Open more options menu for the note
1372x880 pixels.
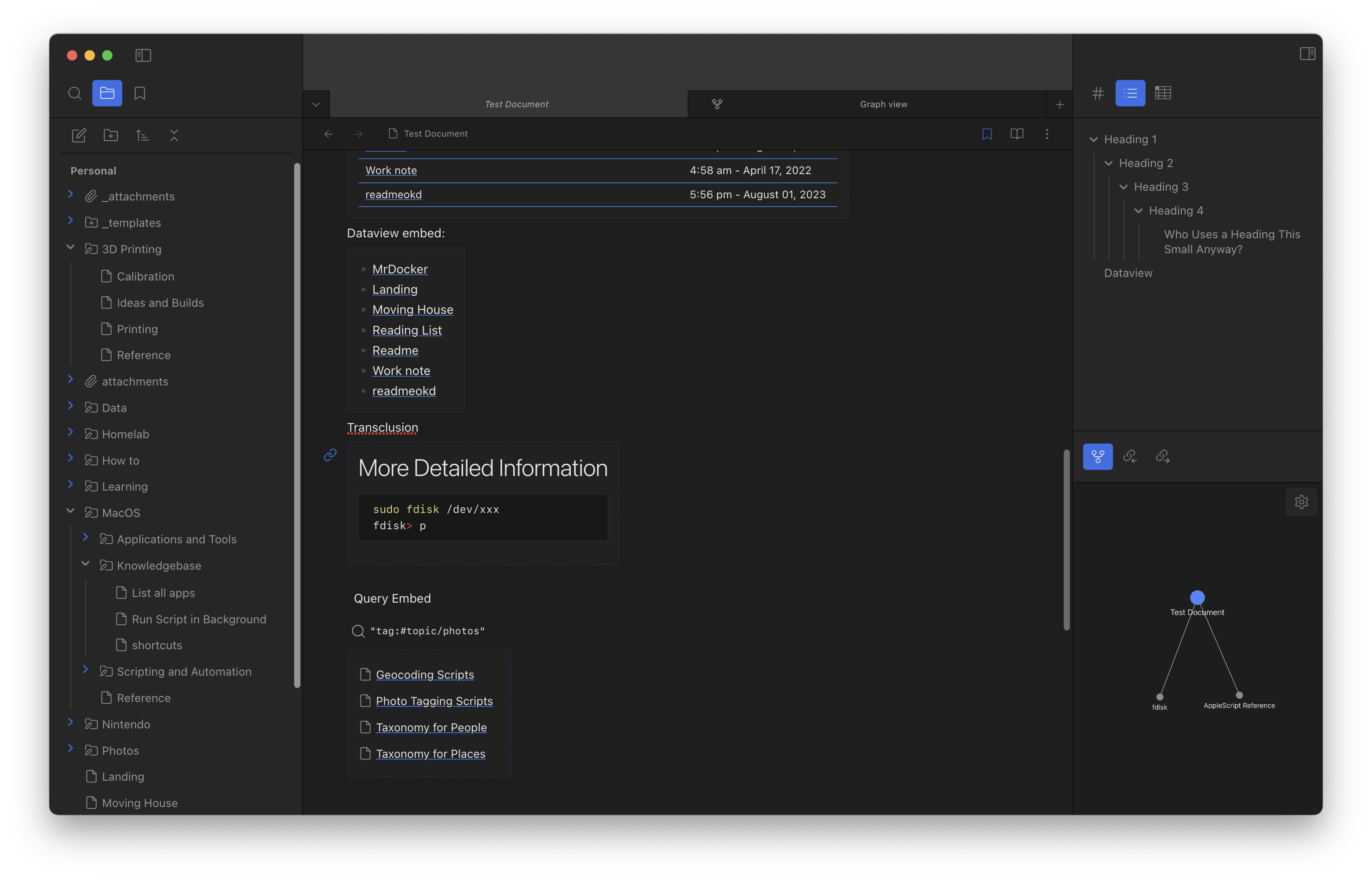pyautogui.click(x=1047, y=134)
